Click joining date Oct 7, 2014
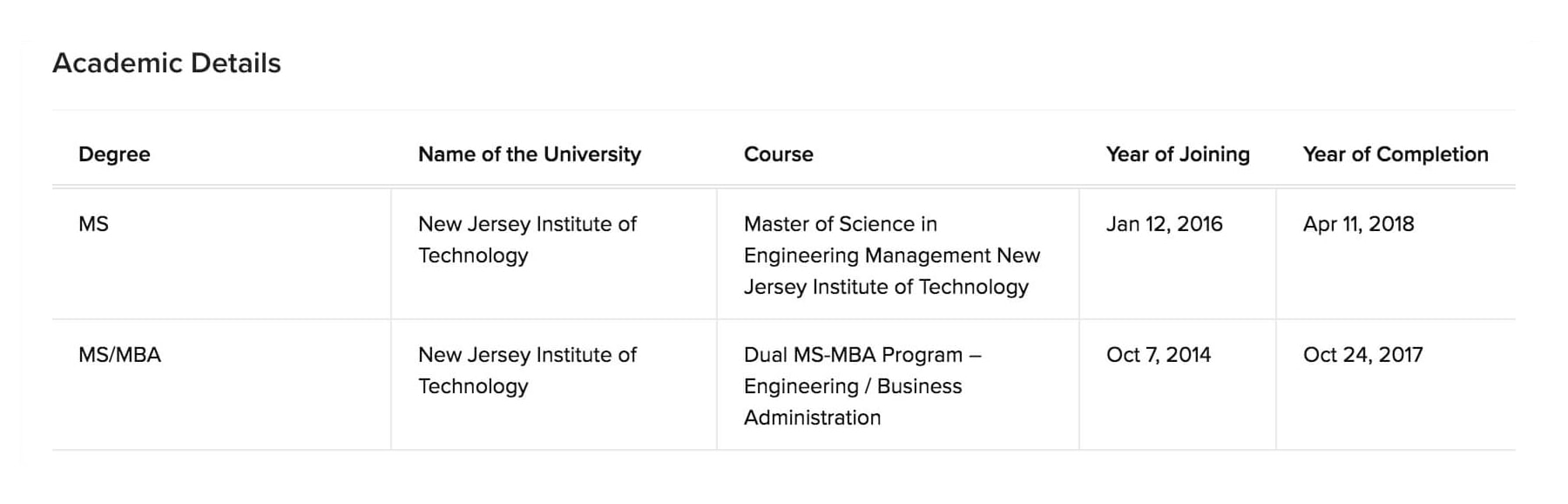Screen dimensions: 1568x504 coord(1159,355)
